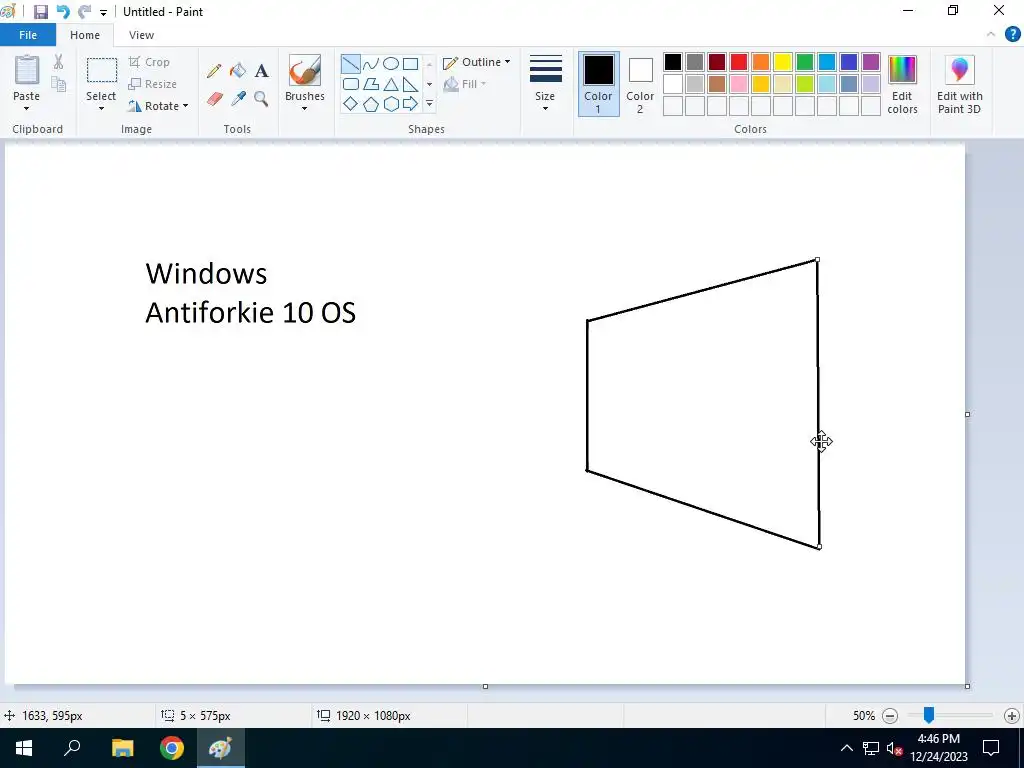The height and width of the screenshot is (768, 1024).
Task: Select the Text tool
Action: tap(261, 71)
